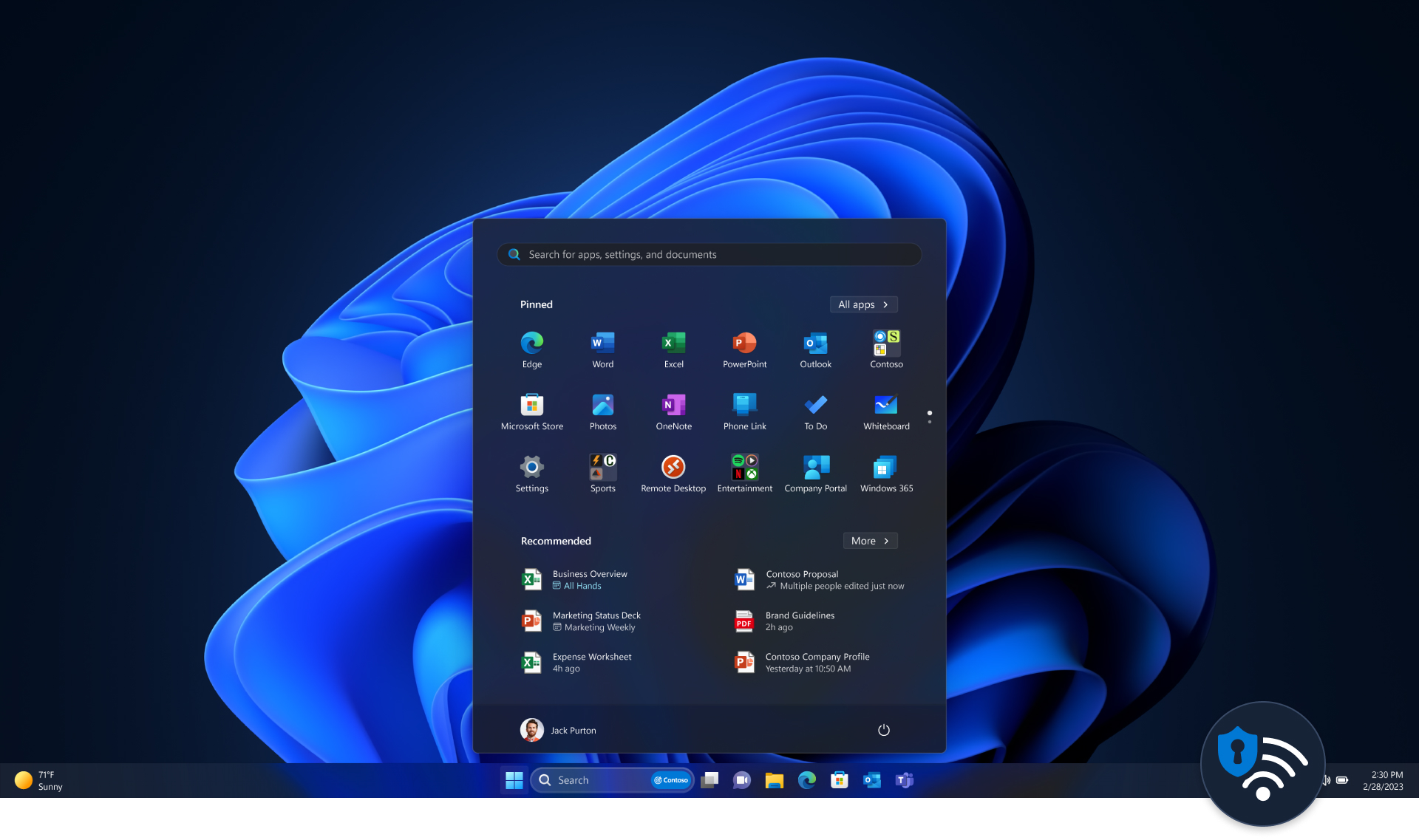Click All apps button
This screenshot has width=1419, height=840.
pos(863,303)
